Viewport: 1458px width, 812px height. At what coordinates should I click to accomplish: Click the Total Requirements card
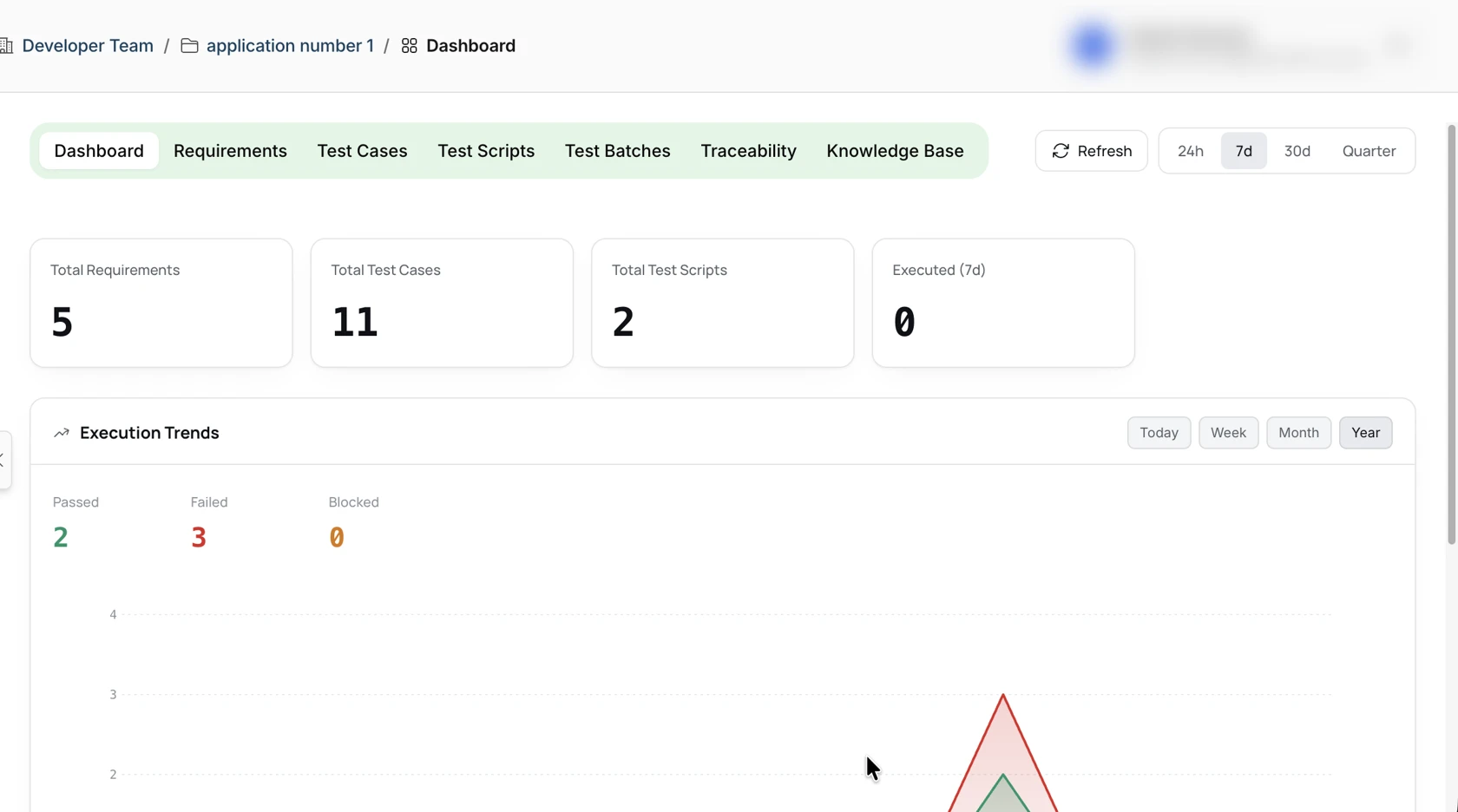(x=161, y=303)
